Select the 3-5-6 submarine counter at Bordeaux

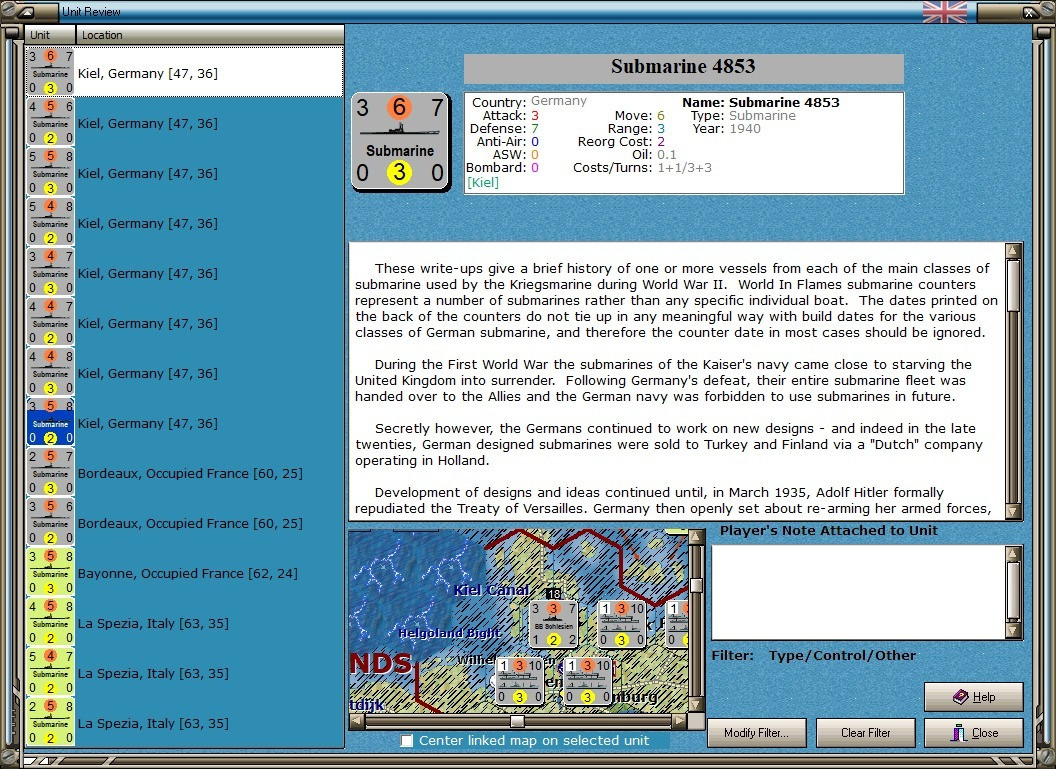click(x=51, y=522)
